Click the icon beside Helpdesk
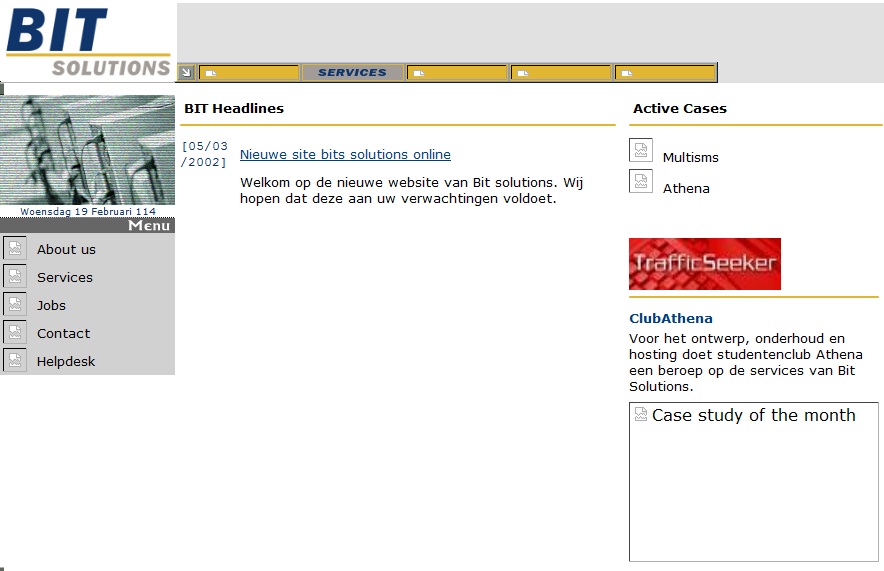884x571 pixels. [x=15, y=360]
